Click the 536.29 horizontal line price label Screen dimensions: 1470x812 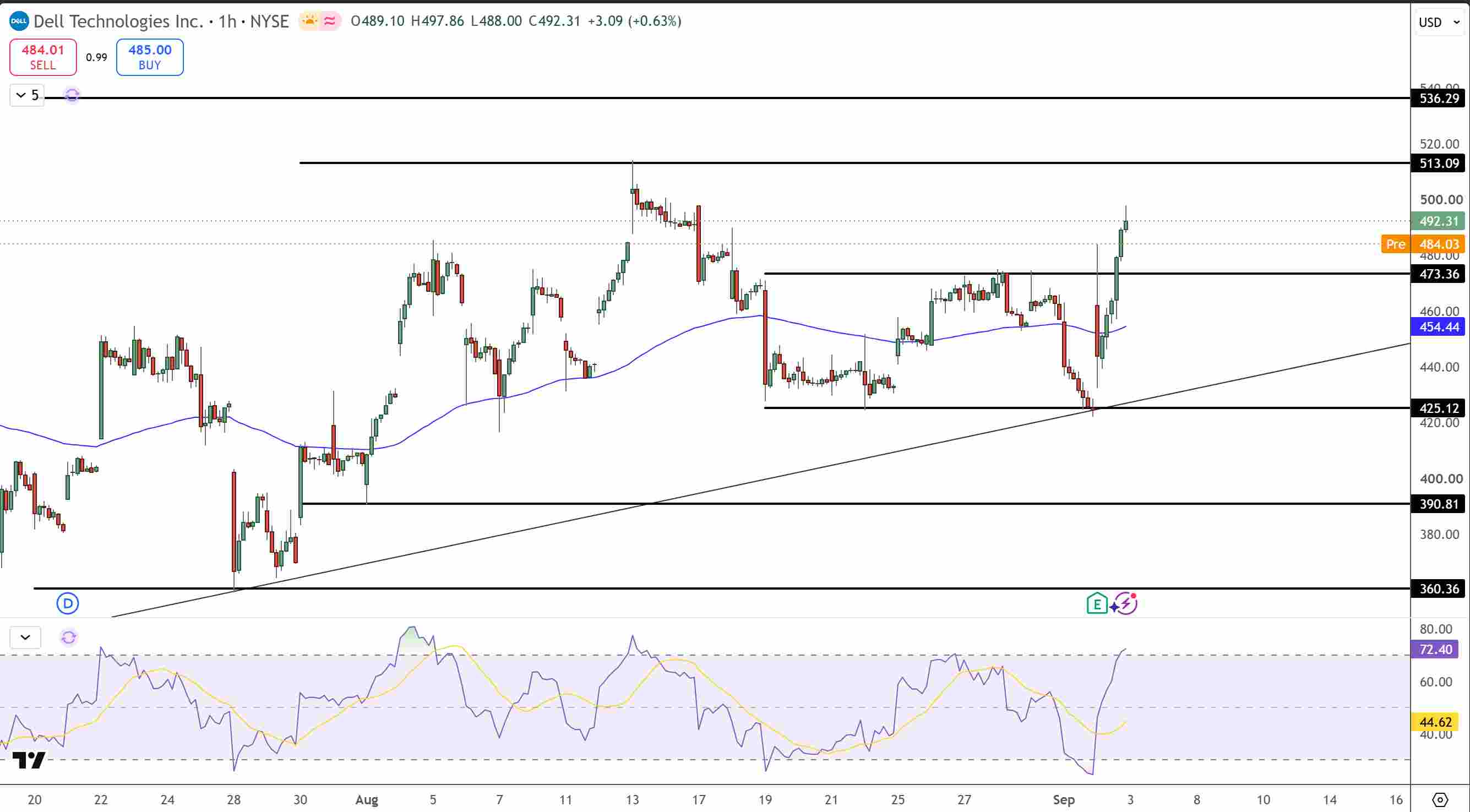[1438, 98]
